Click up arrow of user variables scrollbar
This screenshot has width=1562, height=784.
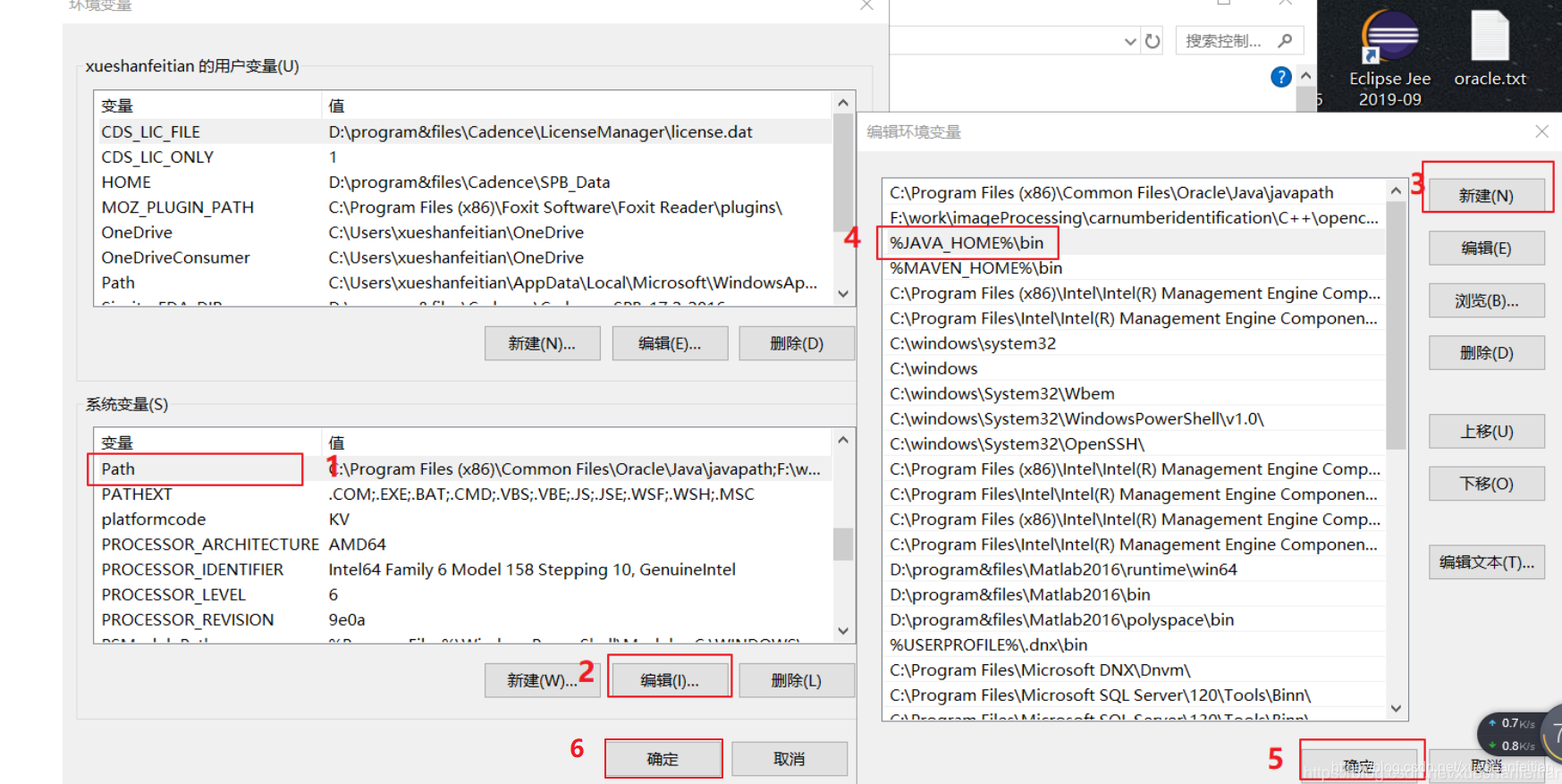(x=842, y=103)
